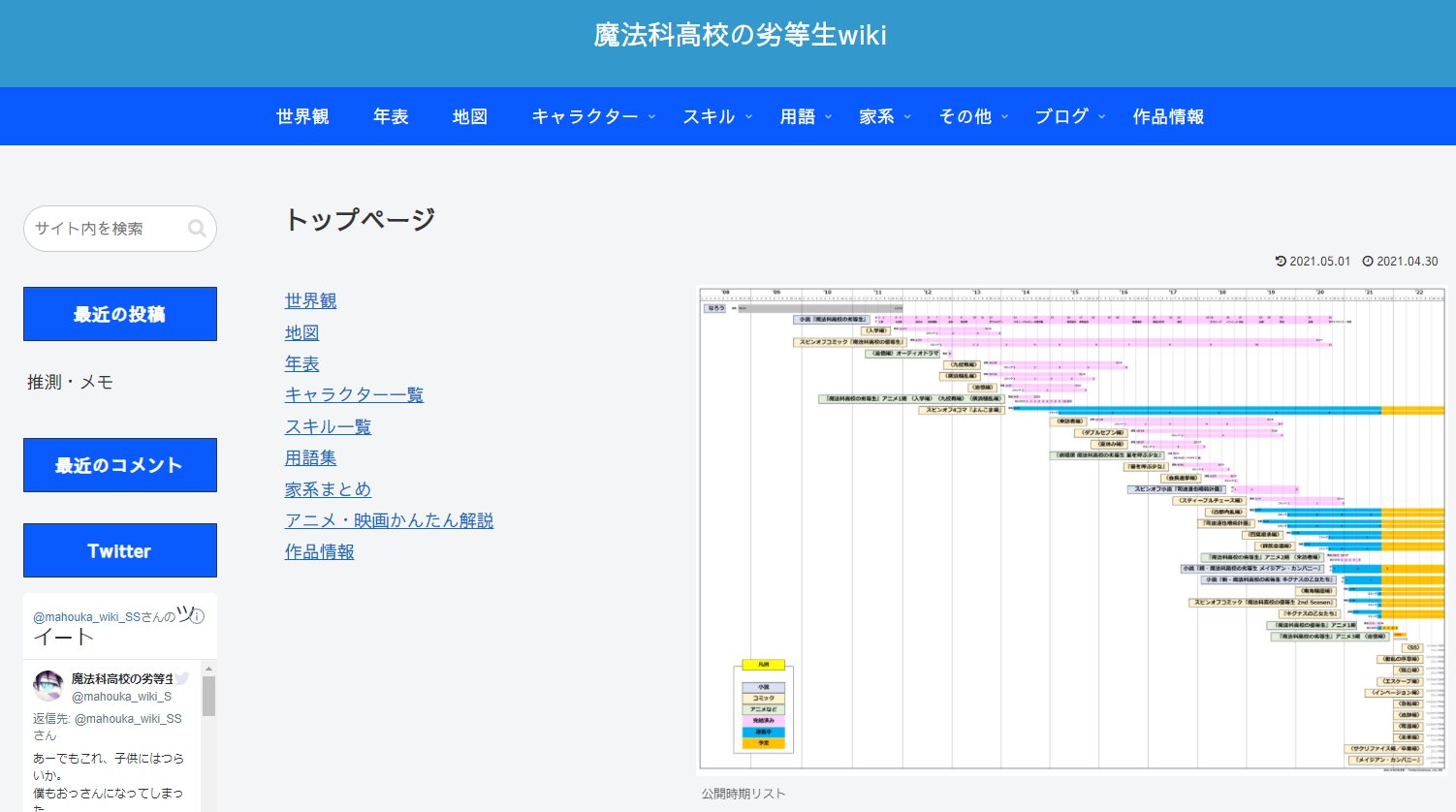The width and height of the screenshot is (1456, 812).
Task: Open the 地図 link in page list
Action: point(302,332)
